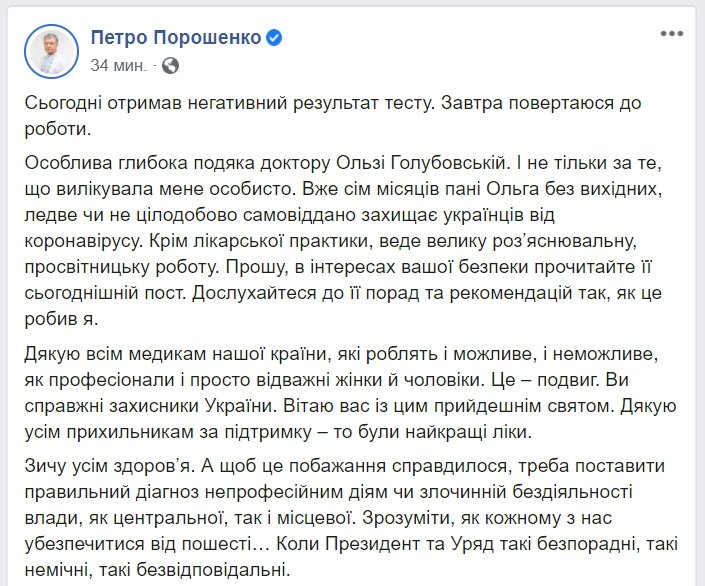Click the paragraph starting with Дякую всім медикам

(350, 393)
